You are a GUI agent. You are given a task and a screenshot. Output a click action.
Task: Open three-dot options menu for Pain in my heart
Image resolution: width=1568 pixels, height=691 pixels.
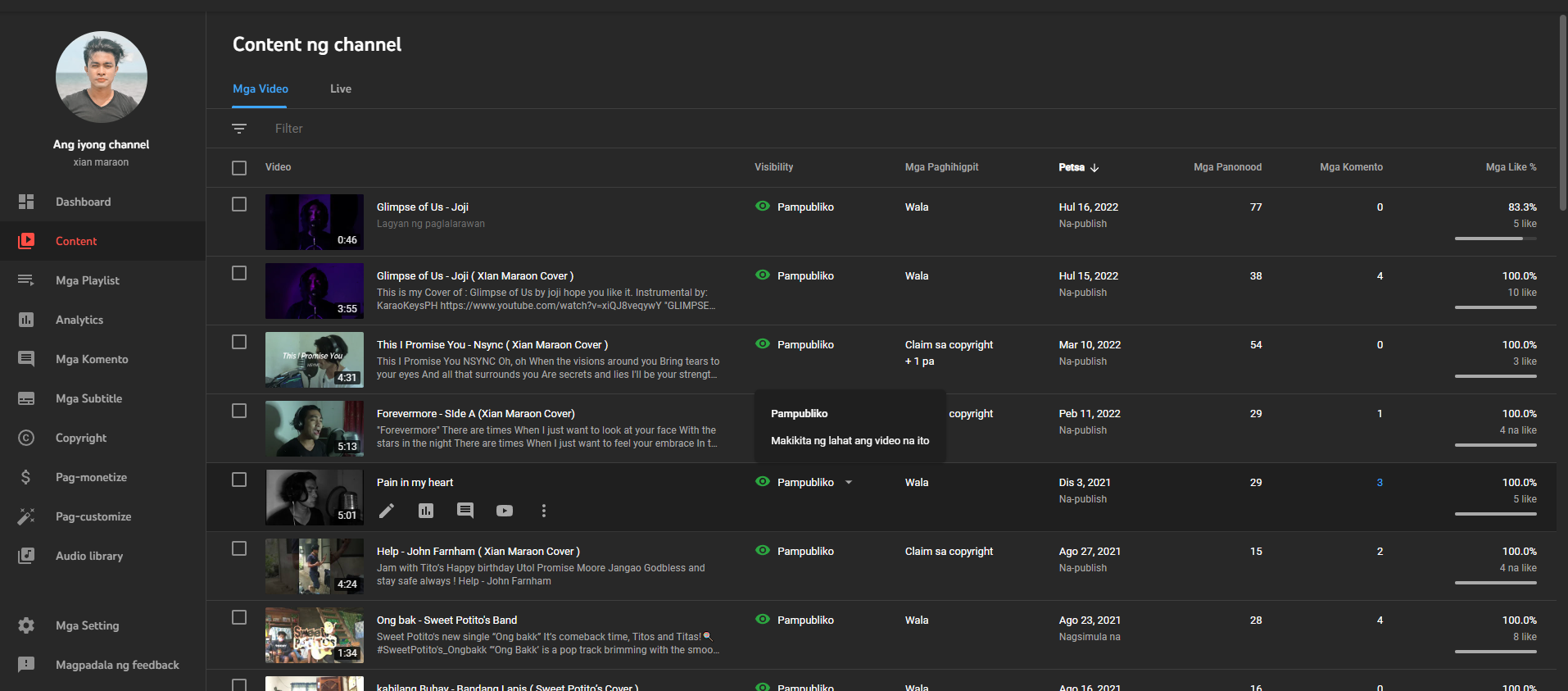coord(543,511)
